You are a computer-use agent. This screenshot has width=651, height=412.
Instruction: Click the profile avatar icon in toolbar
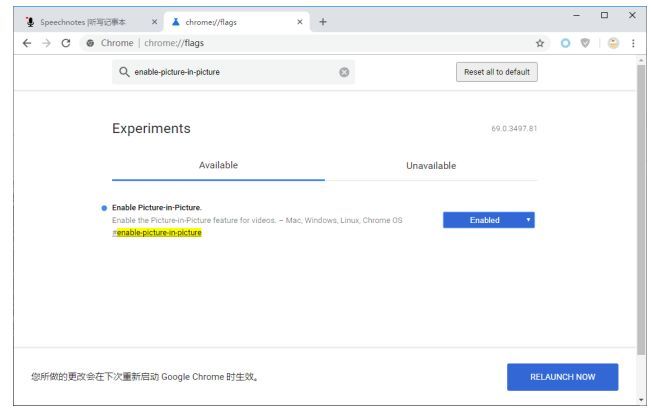click(613, 43)
